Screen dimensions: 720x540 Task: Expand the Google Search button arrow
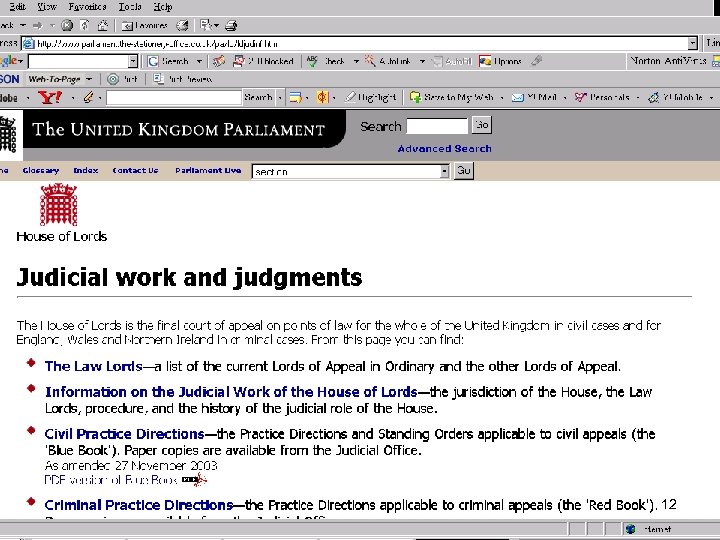199,61
